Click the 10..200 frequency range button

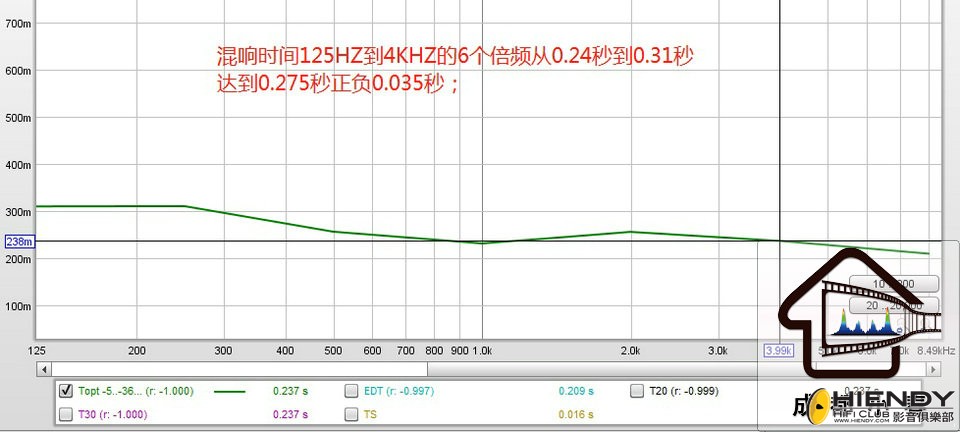click(x=894, y=284)
